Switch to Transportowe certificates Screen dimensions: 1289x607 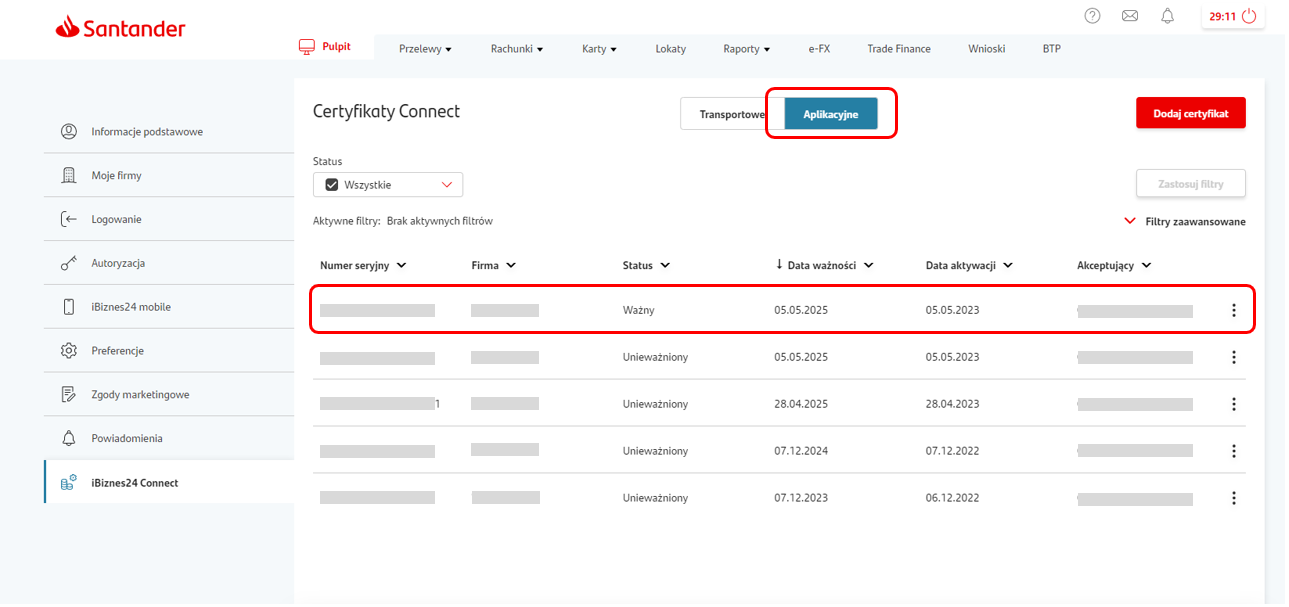coord(731,114)
